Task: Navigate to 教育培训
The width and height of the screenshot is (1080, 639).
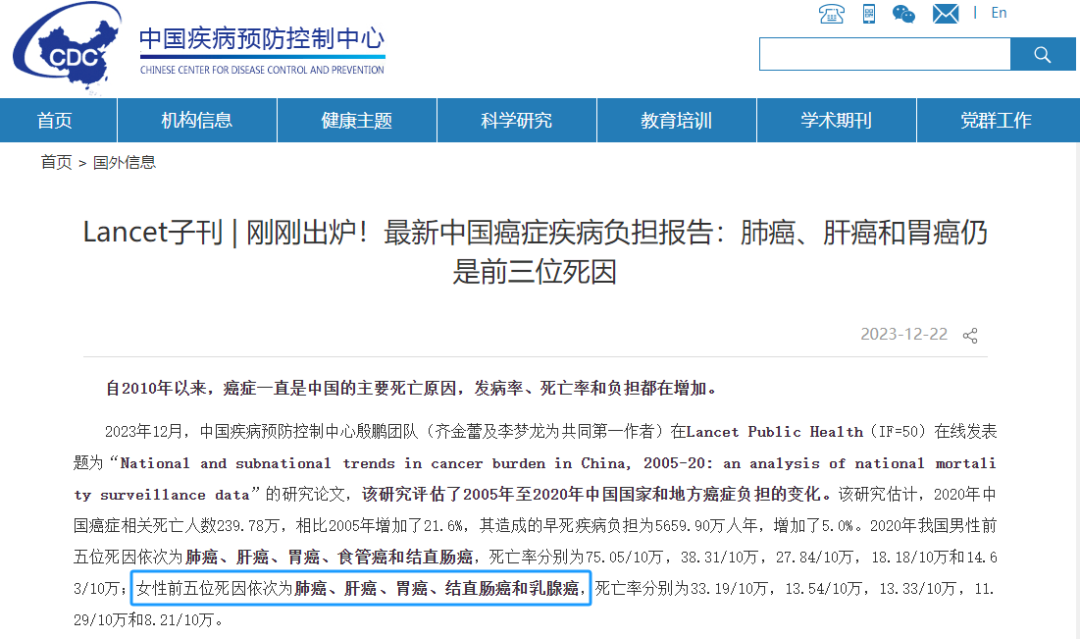Action: 676,120
